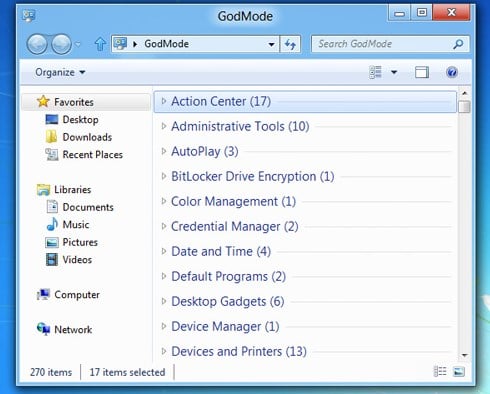Viewport: 490px width, 394px height.
Task: Expand the AutoPlay group triangle
Action: 164,151
